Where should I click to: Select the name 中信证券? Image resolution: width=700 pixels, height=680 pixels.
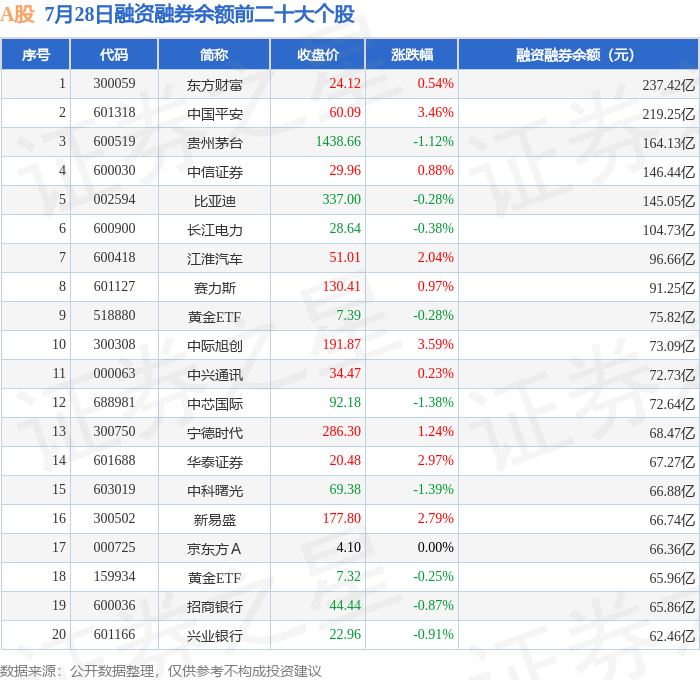tap(215, 172)
